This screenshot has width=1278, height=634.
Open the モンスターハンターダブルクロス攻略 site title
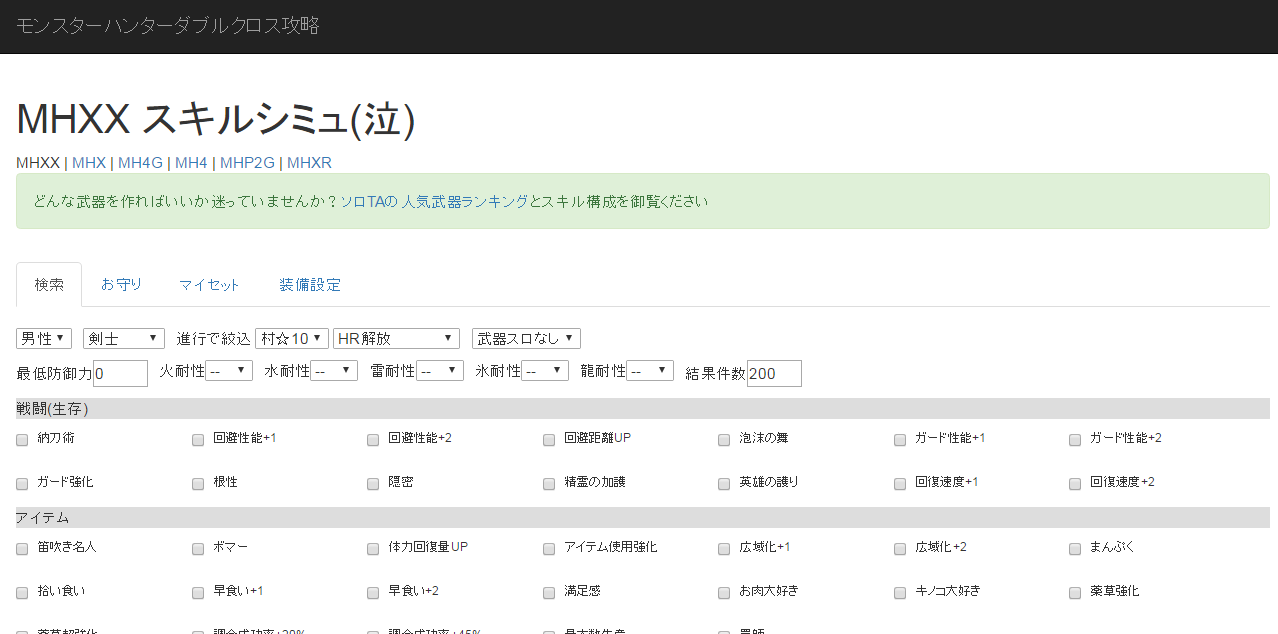[x=168, y=26]
